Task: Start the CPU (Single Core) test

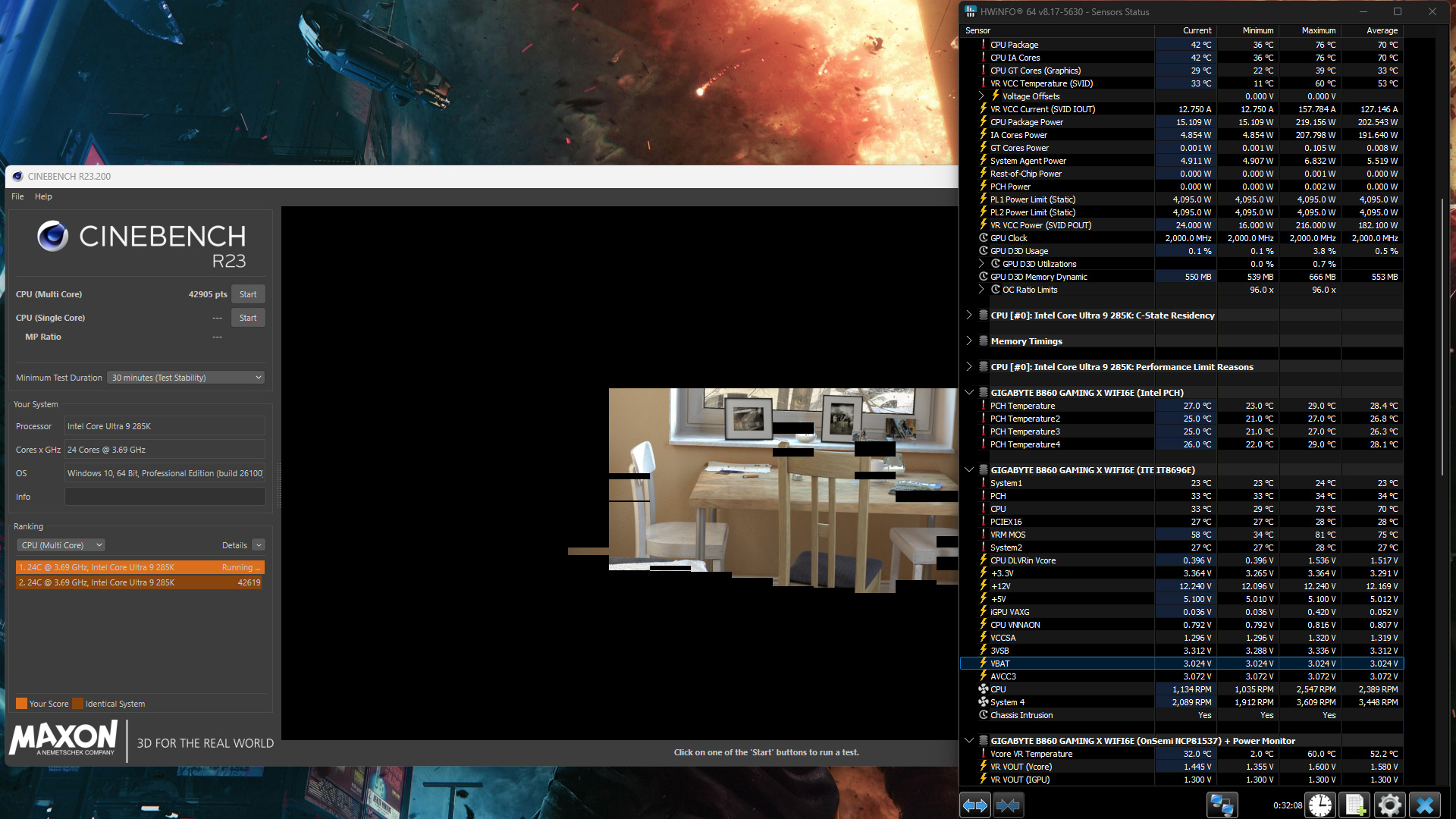Action: point(248,318)
